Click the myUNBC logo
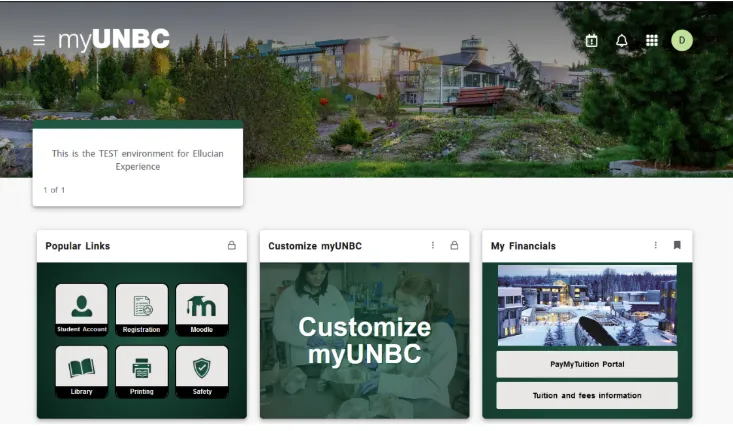Screen dimensions: 733x431 point(114,39)
